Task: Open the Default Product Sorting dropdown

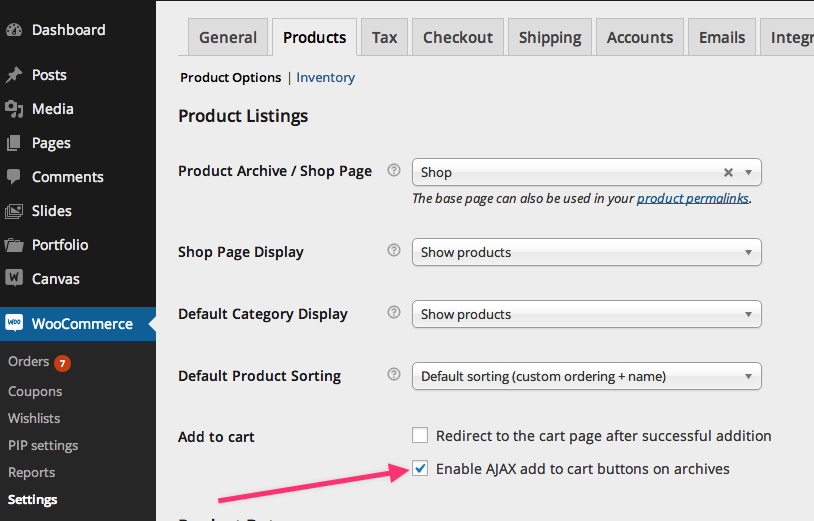Action: (x=586, y=376)
